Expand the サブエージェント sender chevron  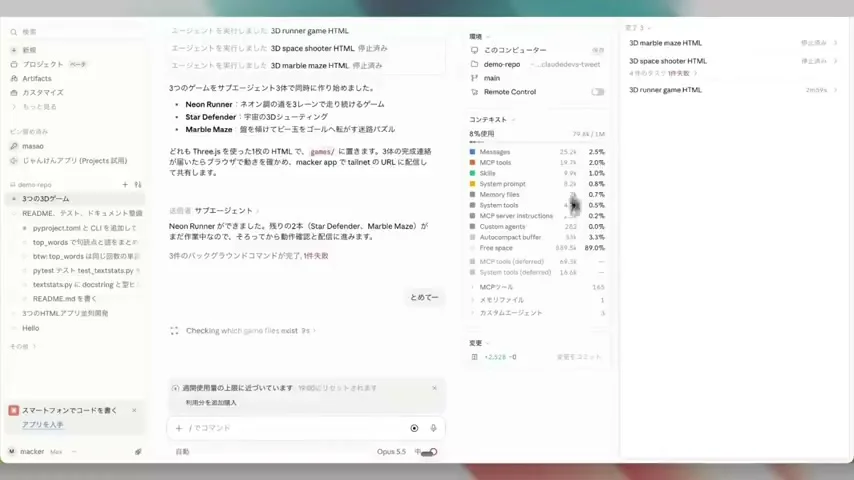click(258, 211)
